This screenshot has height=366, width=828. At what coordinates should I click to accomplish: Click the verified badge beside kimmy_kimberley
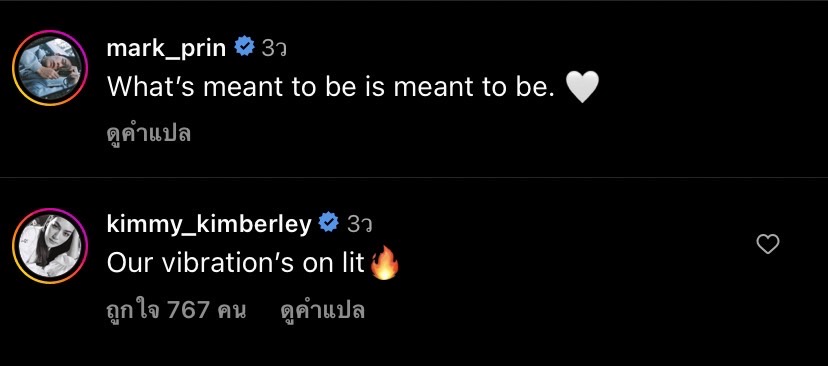[329, 223]
